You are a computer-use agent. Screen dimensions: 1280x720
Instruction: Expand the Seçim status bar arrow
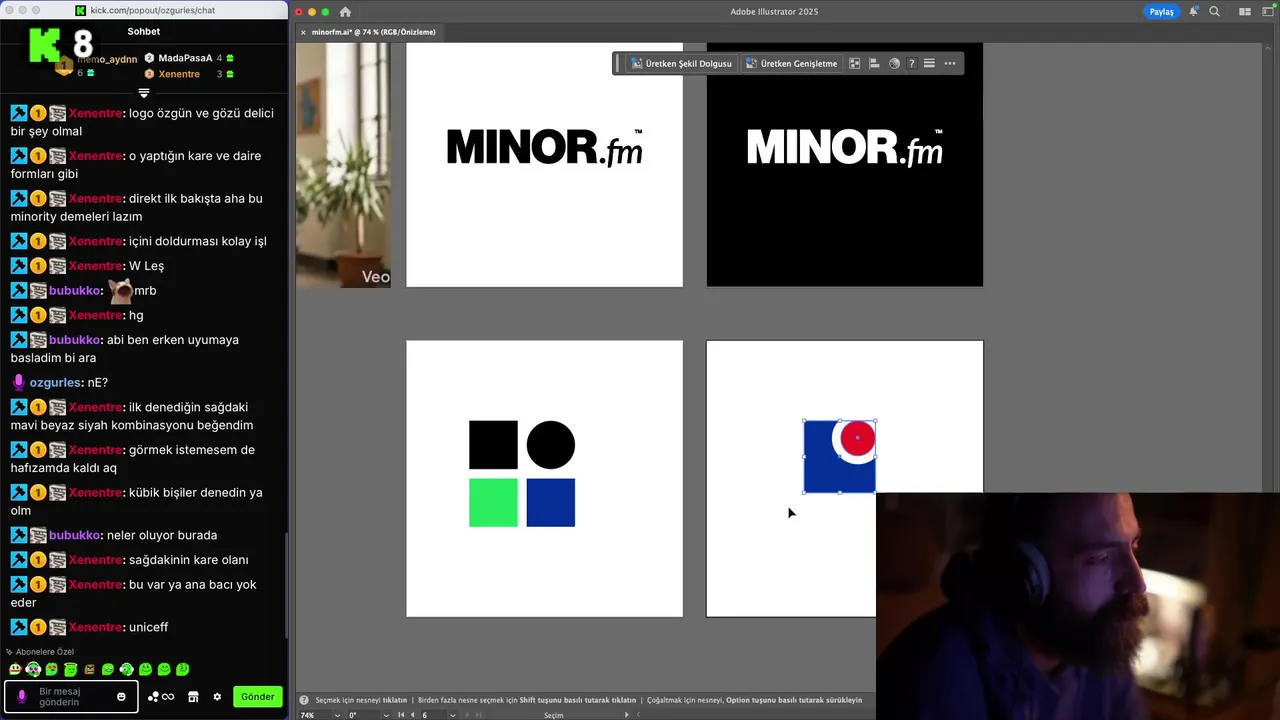tap(627, 715)
